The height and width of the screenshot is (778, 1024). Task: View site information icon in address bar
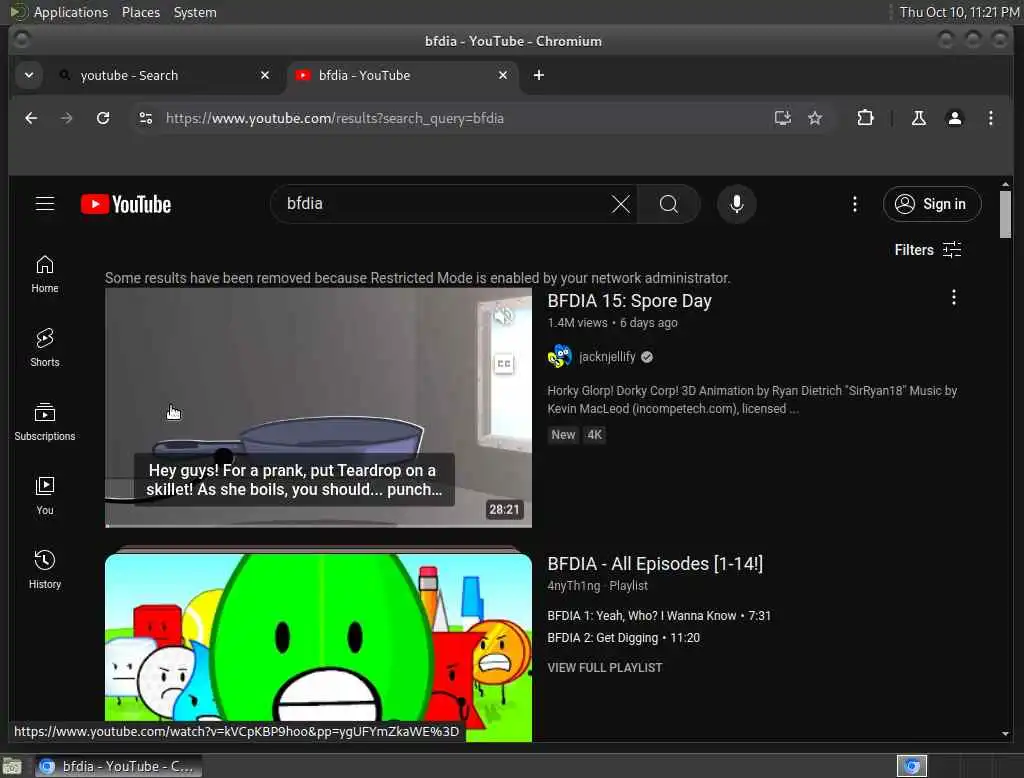pyautogui.click(x=146, y=118)
